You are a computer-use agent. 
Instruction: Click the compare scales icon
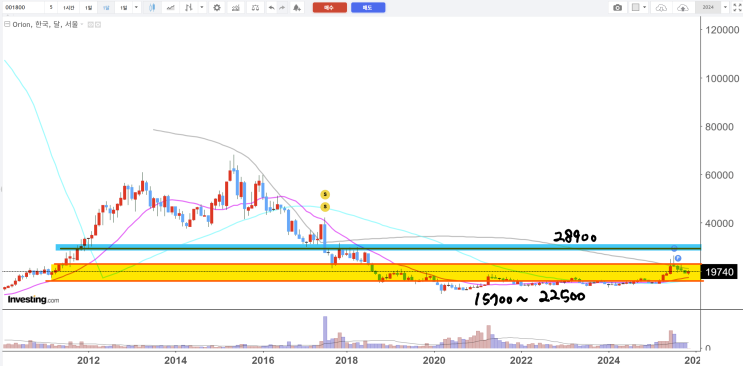pyautogui.click(x=255, y=8)
